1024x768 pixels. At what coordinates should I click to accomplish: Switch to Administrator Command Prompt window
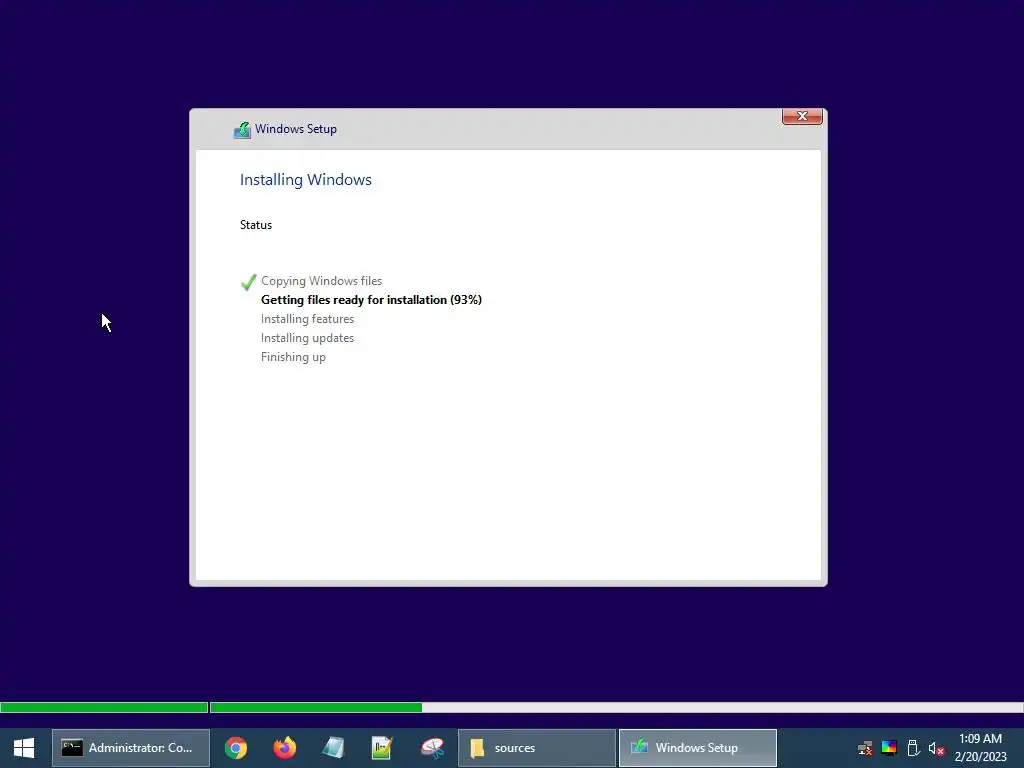[x=131, y=748]
